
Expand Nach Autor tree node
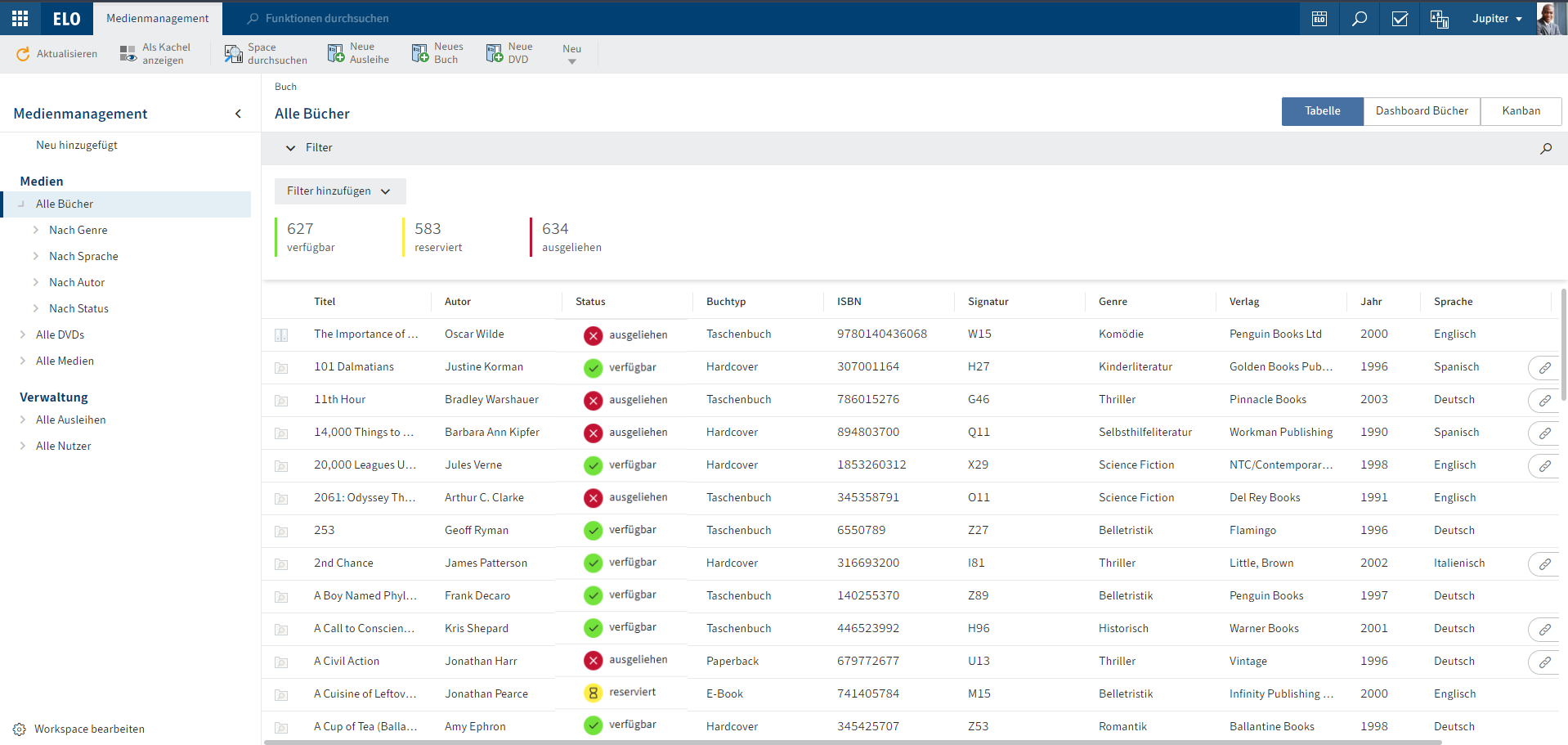click(x=35, y=282)
